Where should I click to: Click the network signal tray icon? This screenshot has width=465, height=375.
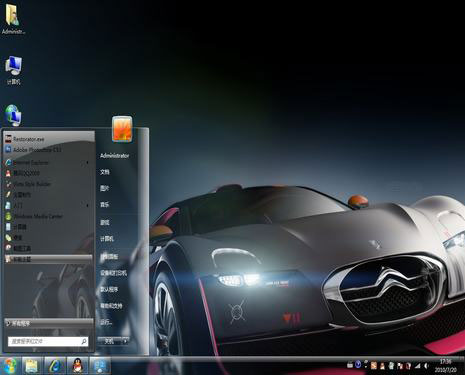click(x=417, y=366)
